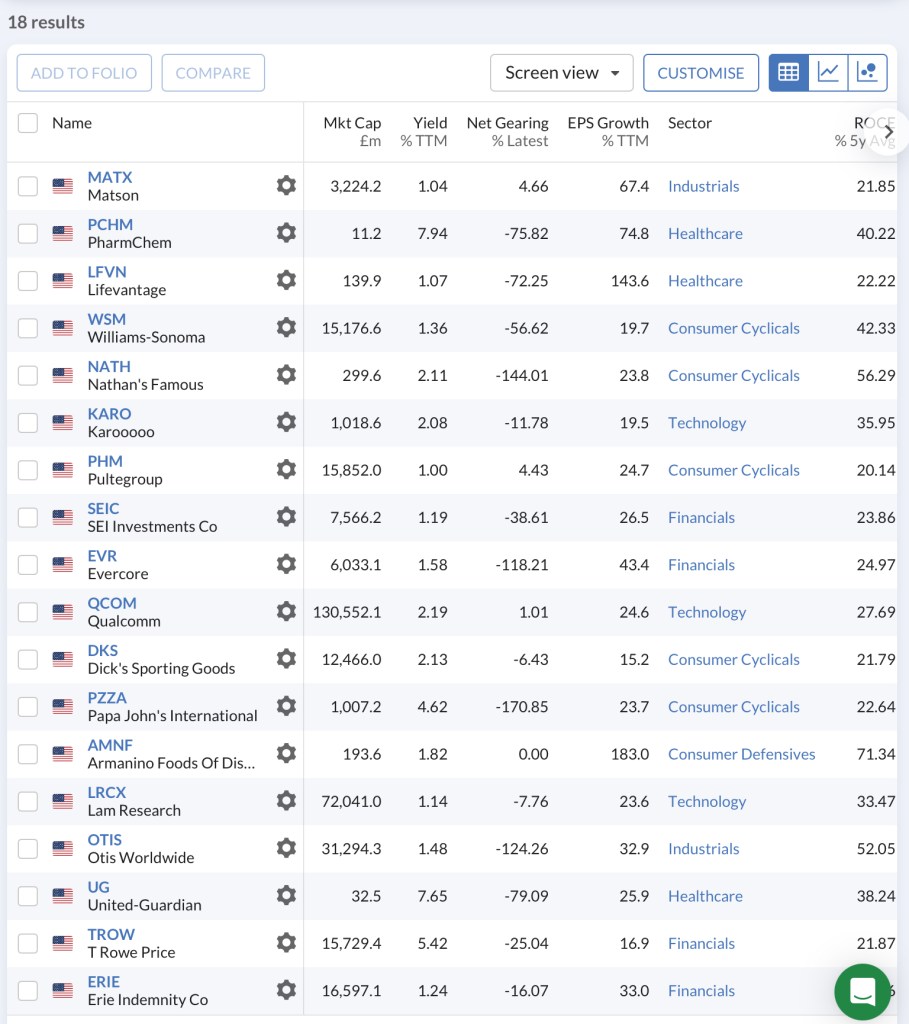Switch to table grid view icon
This screenshot has width=909, height=1024.
788,73
